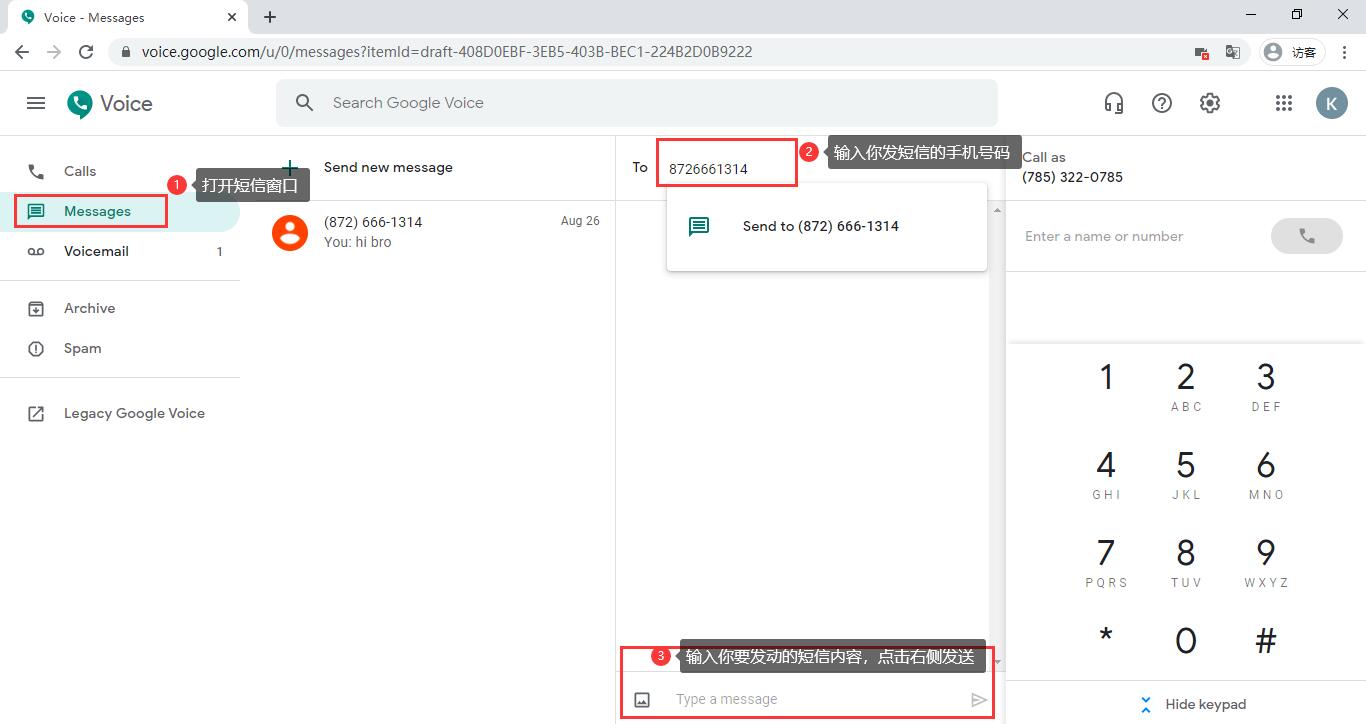Image resolution: width=1366 pixels, height=724 pixels.
Task: Dial keypad digit 3 DEF
Action: [1266, 386]
